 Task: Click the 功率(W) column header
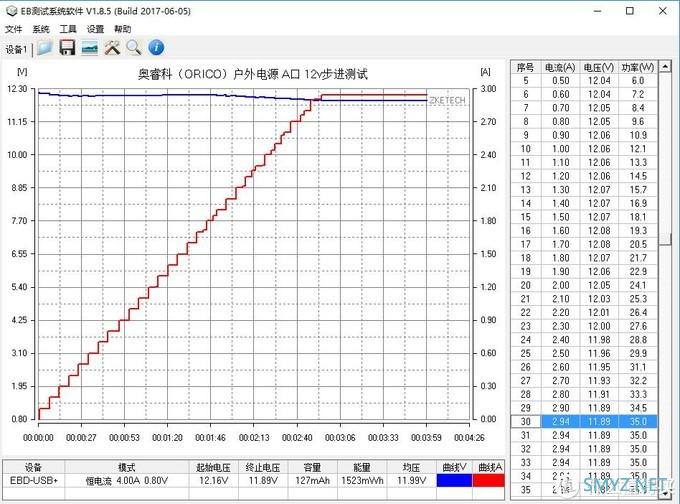click(x=638, y=67)
